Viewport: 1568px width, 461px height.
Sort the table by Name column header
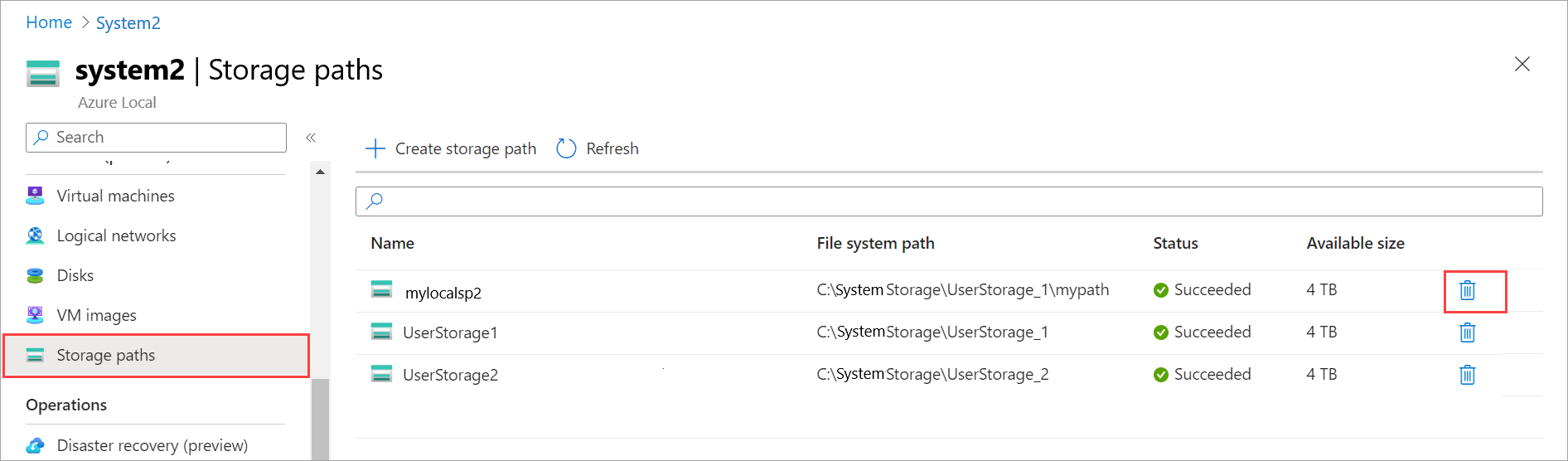click(392, 243)
